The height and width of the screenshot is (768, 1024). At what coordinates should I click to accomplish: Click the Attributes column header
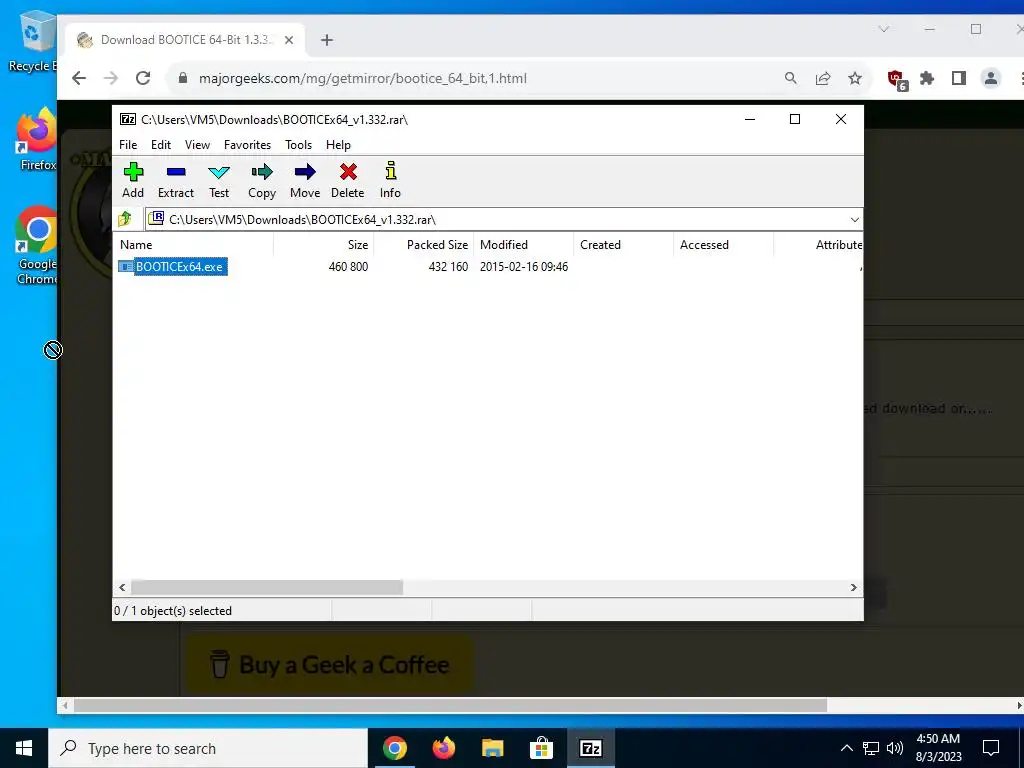tap(818, 245)
